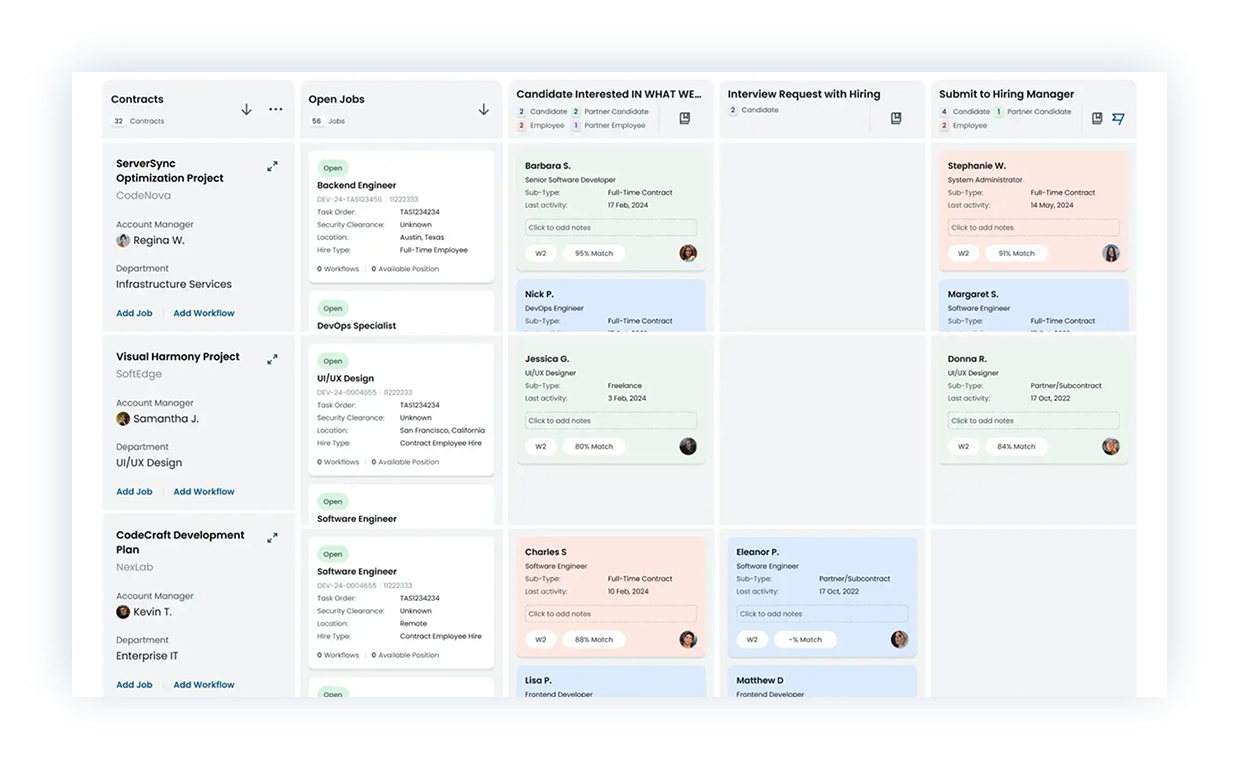Expand the Visual Harmony Project card
This screenshot has height=761, width=1235.
(x=272, y=359)
